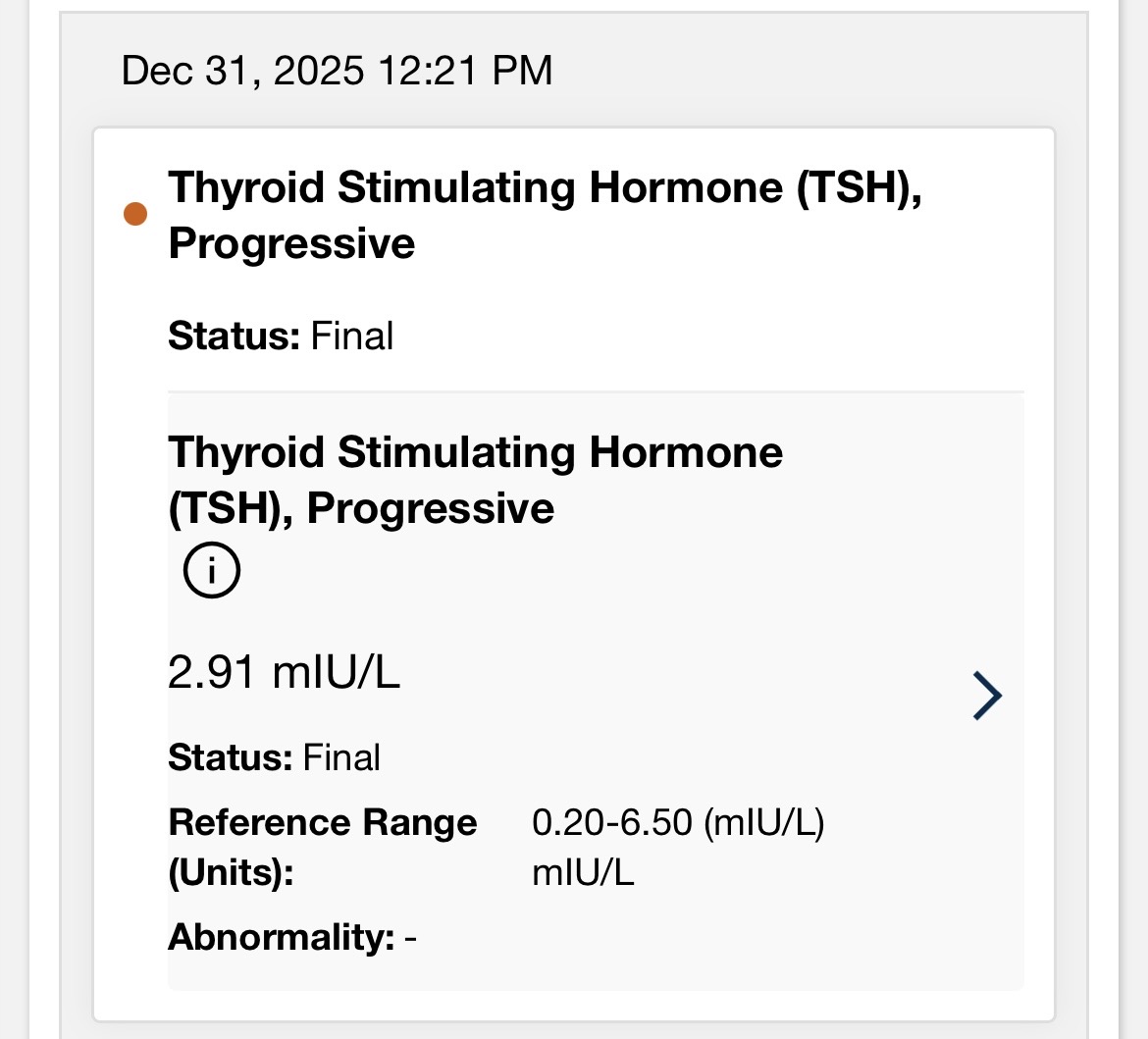This screenshot has width=1148, height=1039.
Task: Click the inner TSH, Progressive result title
Action: (x=475, y=480)
